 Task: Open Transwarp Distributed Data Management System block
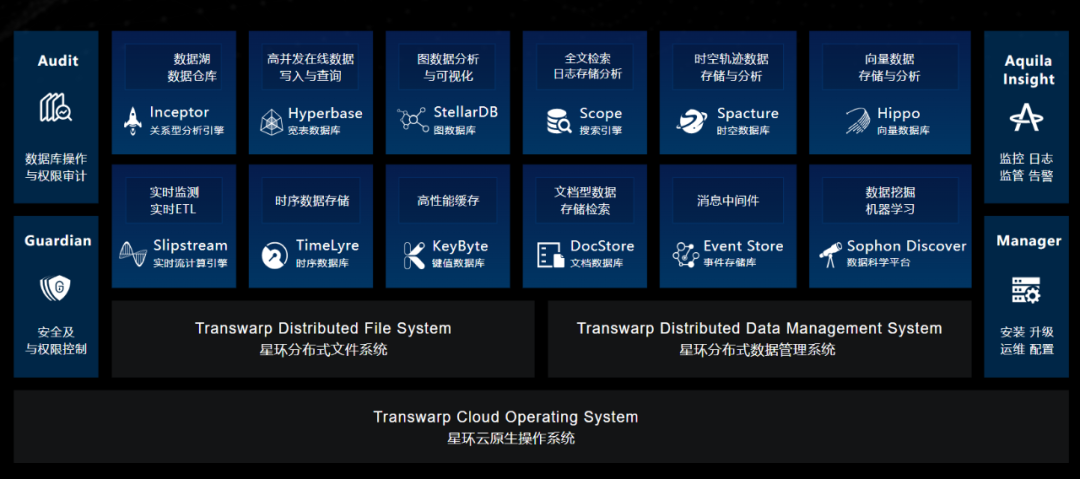pyautogui.click(x=760, y=338)
